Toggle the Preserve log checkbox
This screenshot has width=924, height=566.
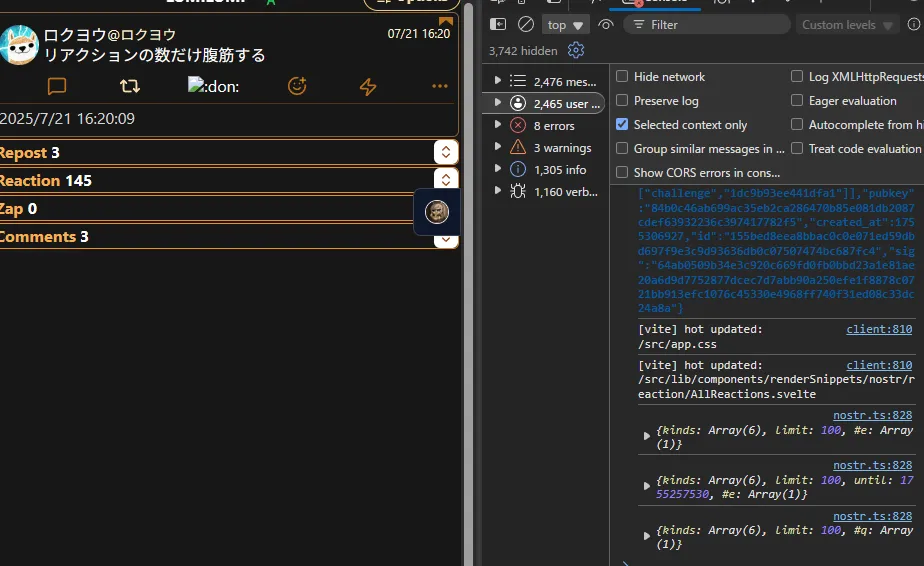pos(623,101)
